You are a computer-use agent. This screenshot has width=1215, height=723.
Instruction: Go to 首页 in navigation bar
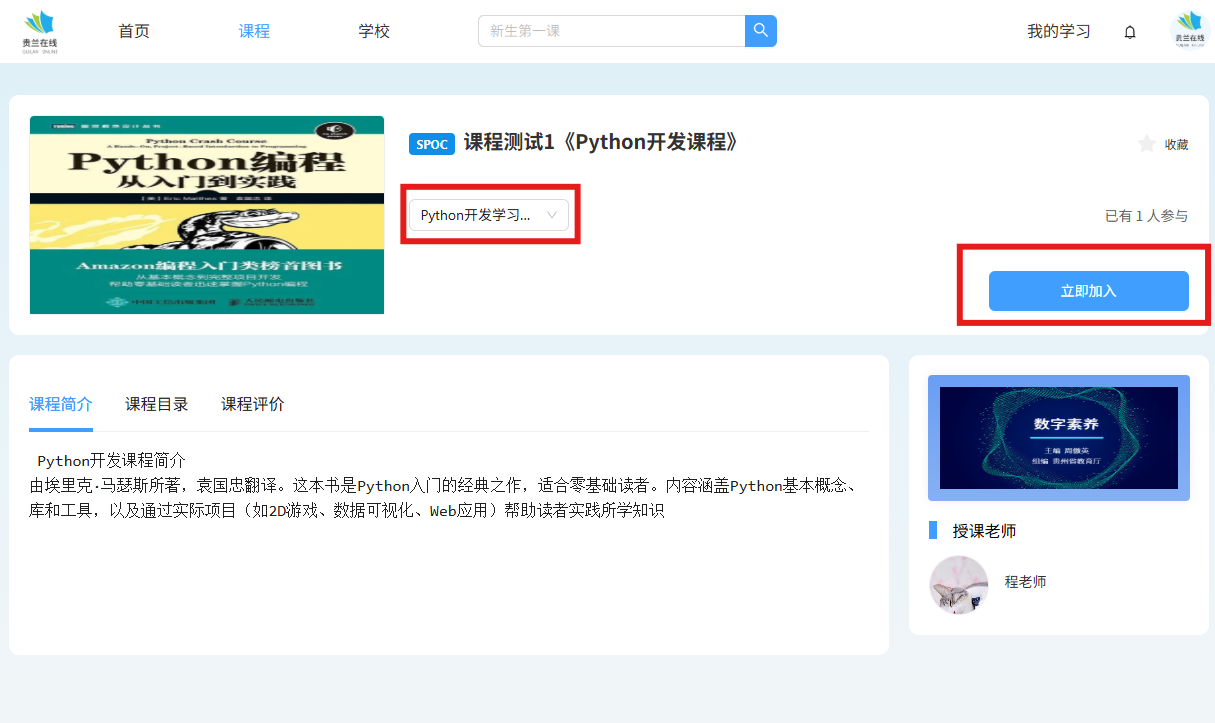(134, 31)
